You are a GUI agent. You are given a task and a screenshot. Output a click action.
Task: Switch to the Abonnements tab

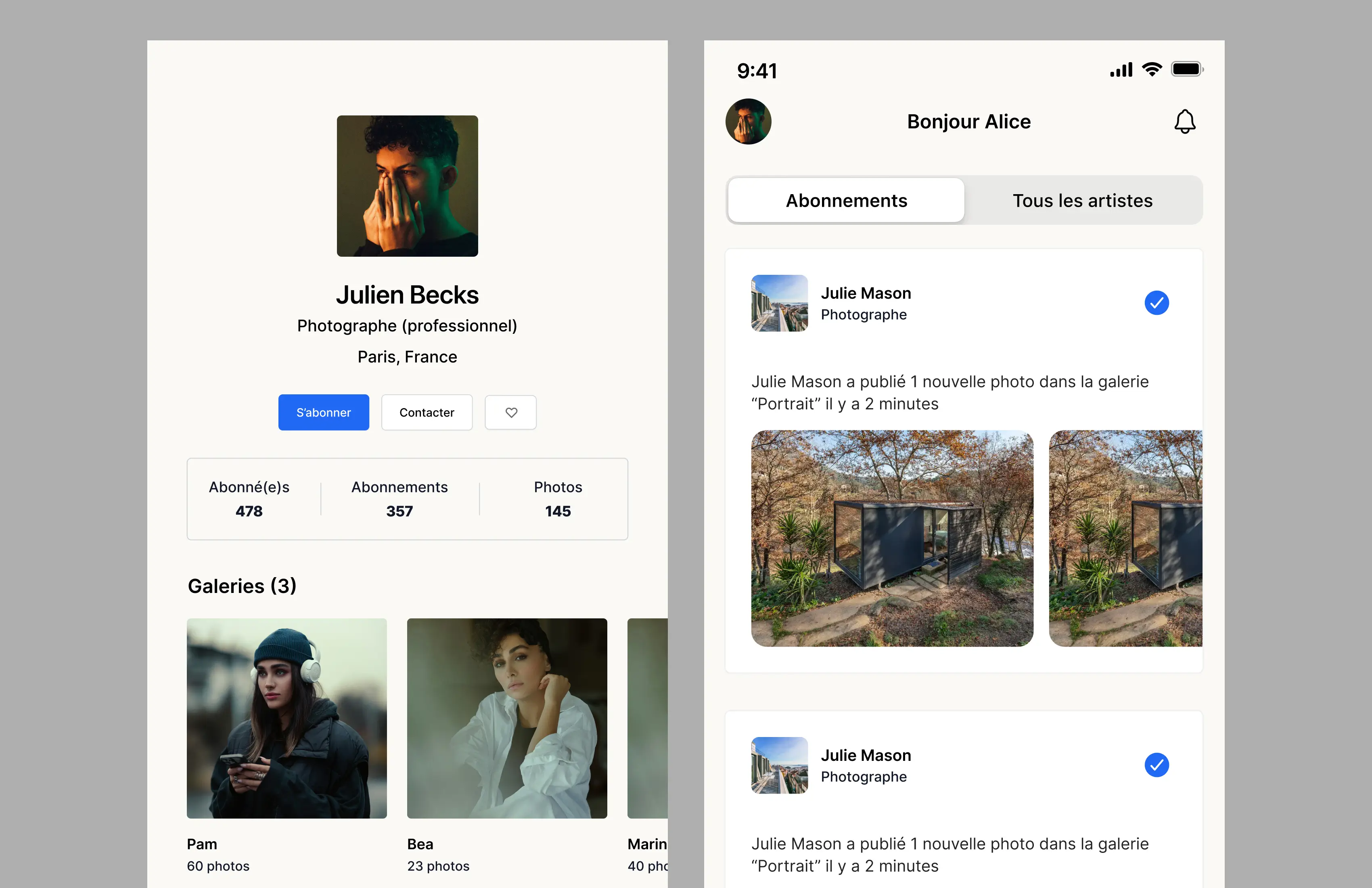846,200
